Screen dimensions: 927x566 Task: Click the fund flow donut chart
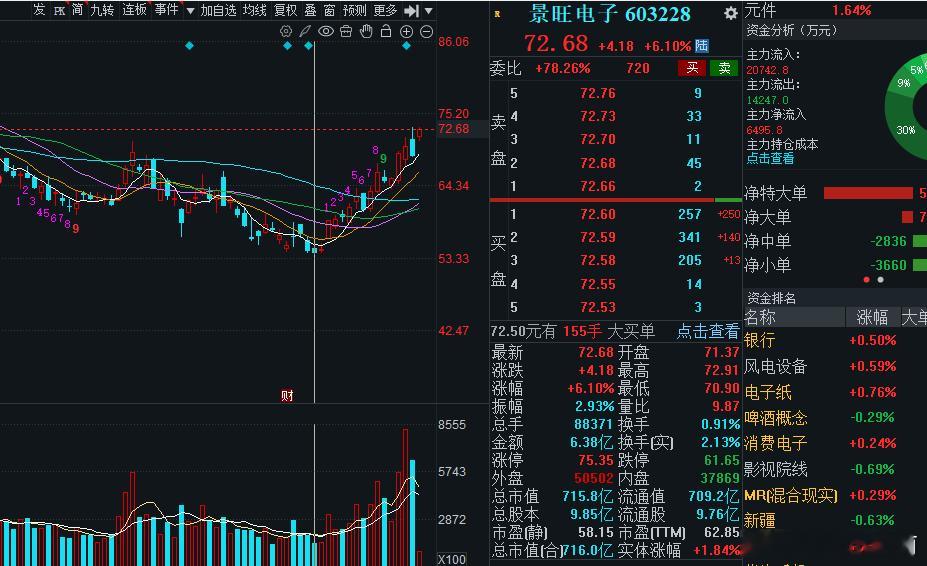point(906,106)
